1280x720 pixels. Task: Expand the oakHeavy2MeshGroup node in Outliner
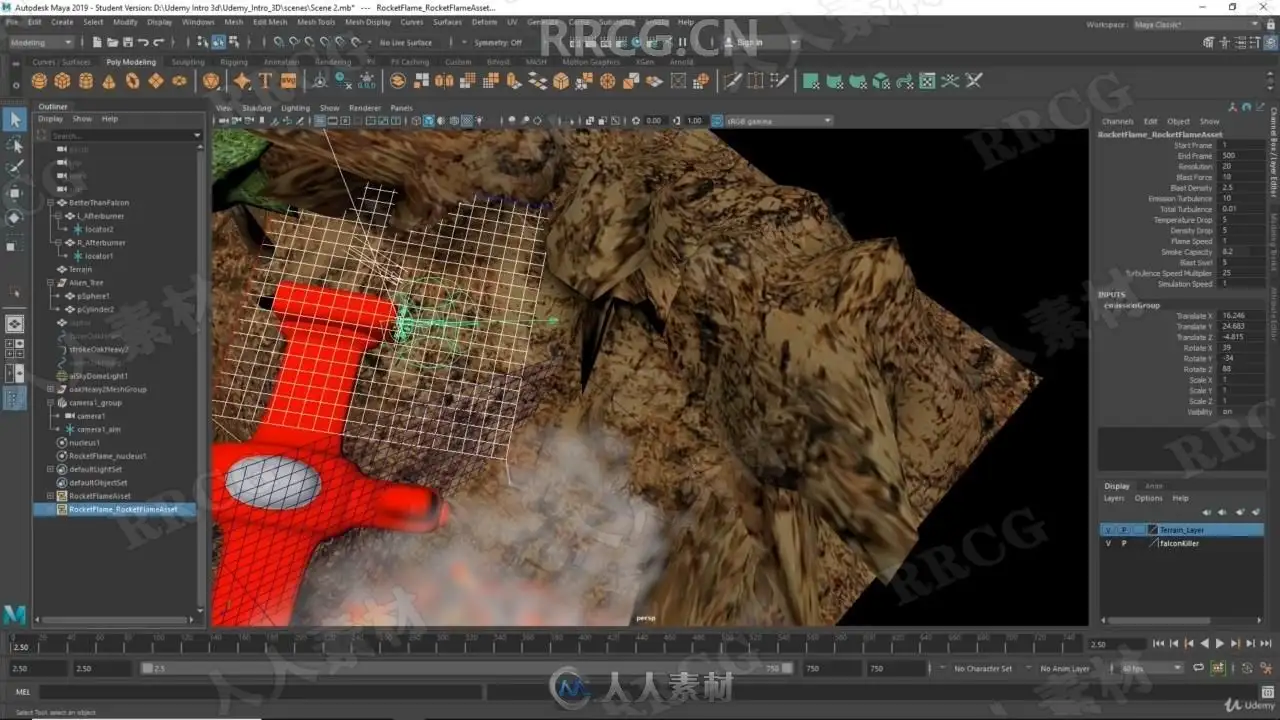(51, 389)
